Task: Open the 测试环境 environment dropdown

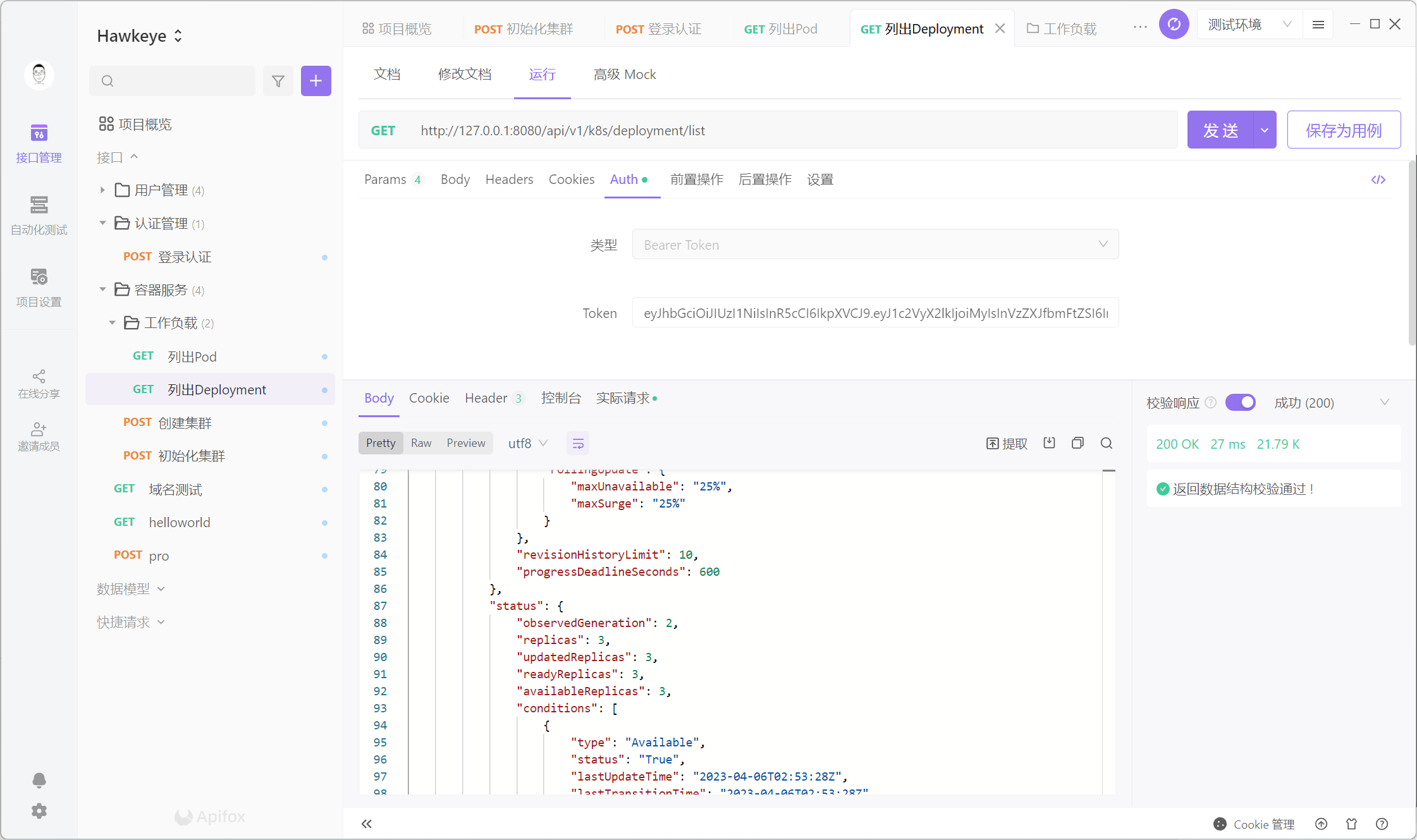Action: coord(1249,25)
